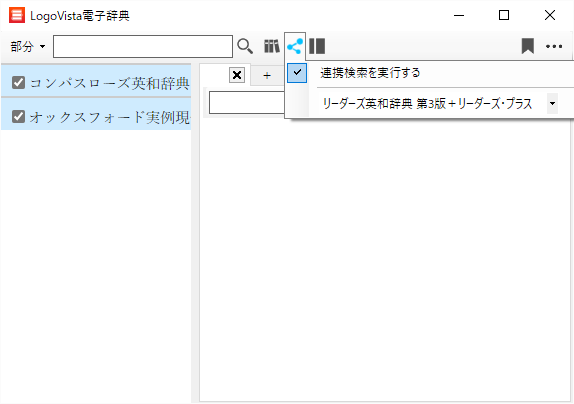Open the dictionary bookshelf icon

tap(272, 46)
